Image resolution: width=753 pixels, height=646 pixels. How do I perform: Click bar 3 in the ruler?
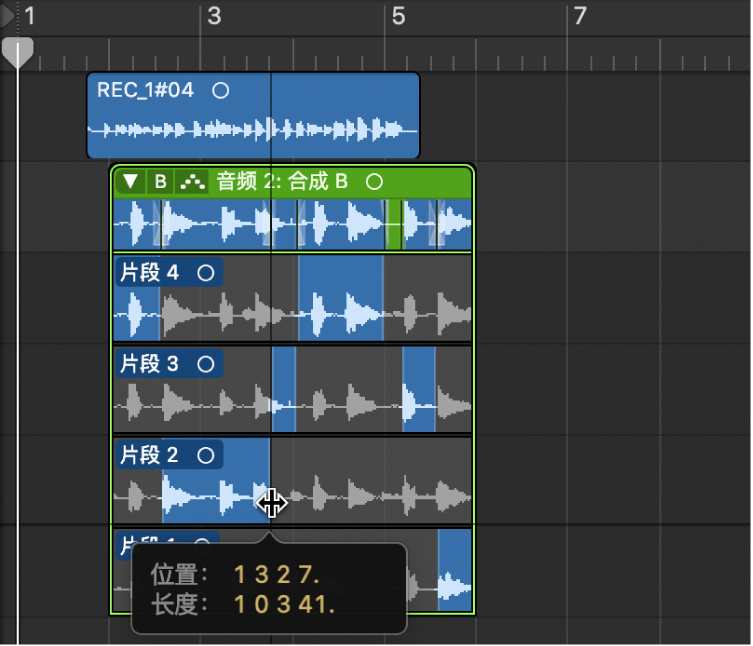point(214,16)
